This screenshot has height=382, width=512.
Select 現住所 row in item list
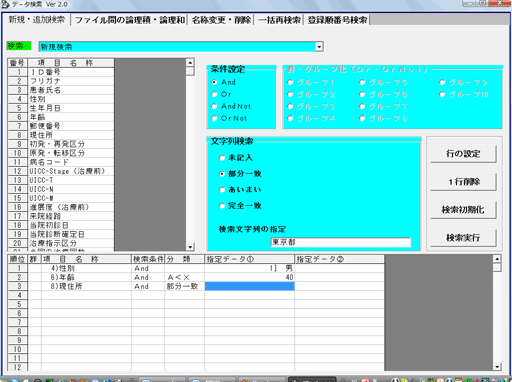tap(61, 135)
